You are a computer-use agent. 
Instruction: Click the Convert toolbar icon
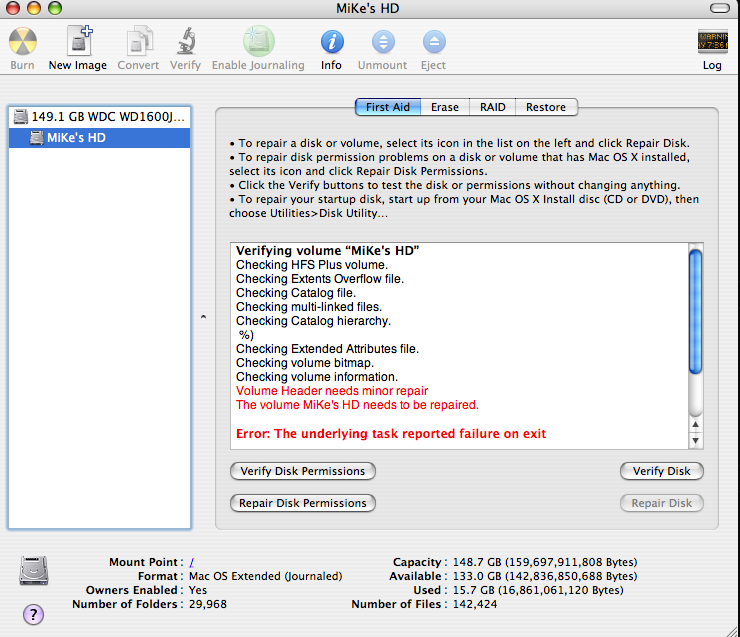tap(139, 41)
